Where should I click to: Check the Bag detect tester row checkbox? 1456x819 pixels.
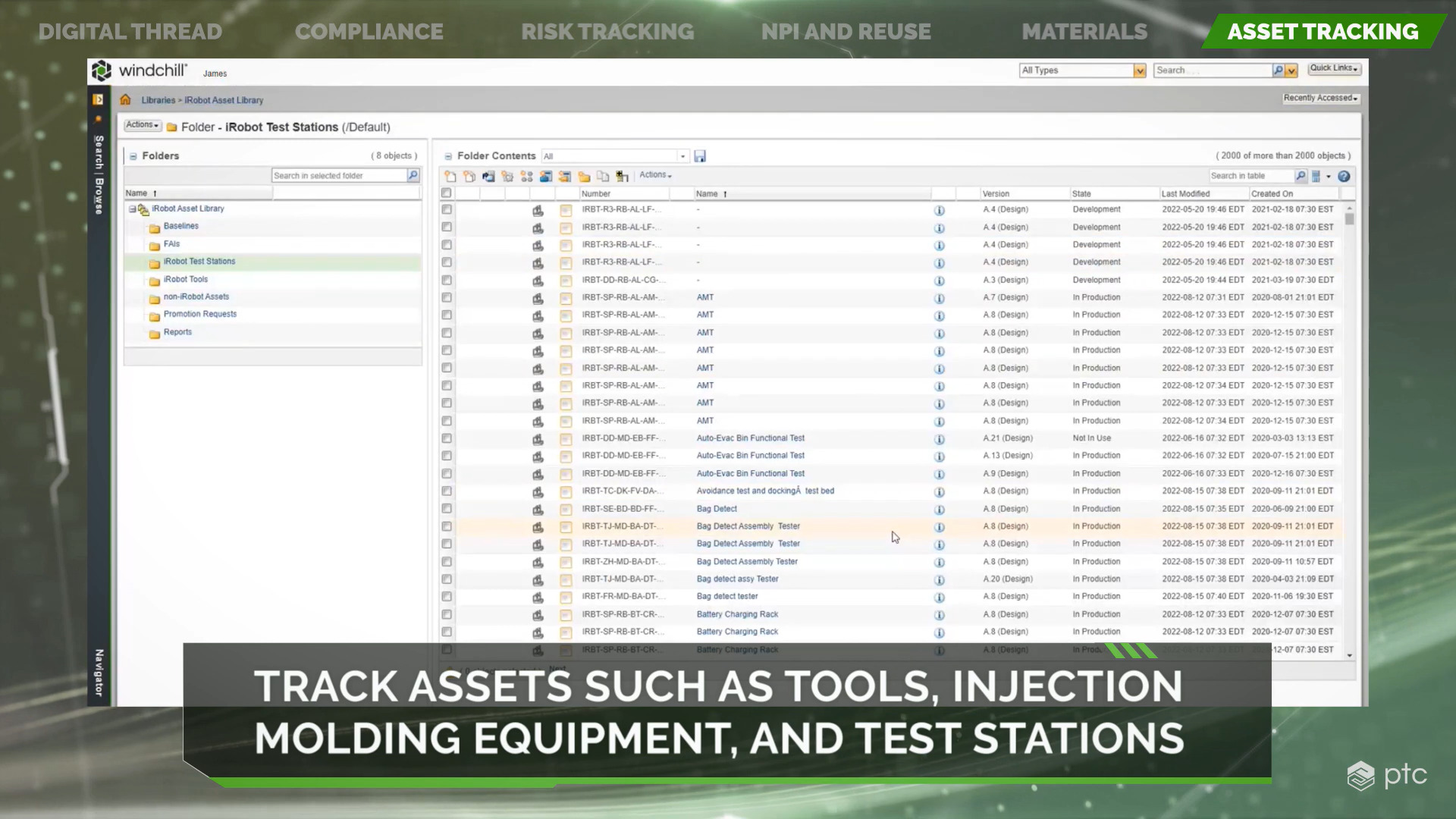[x=447, y=597]
